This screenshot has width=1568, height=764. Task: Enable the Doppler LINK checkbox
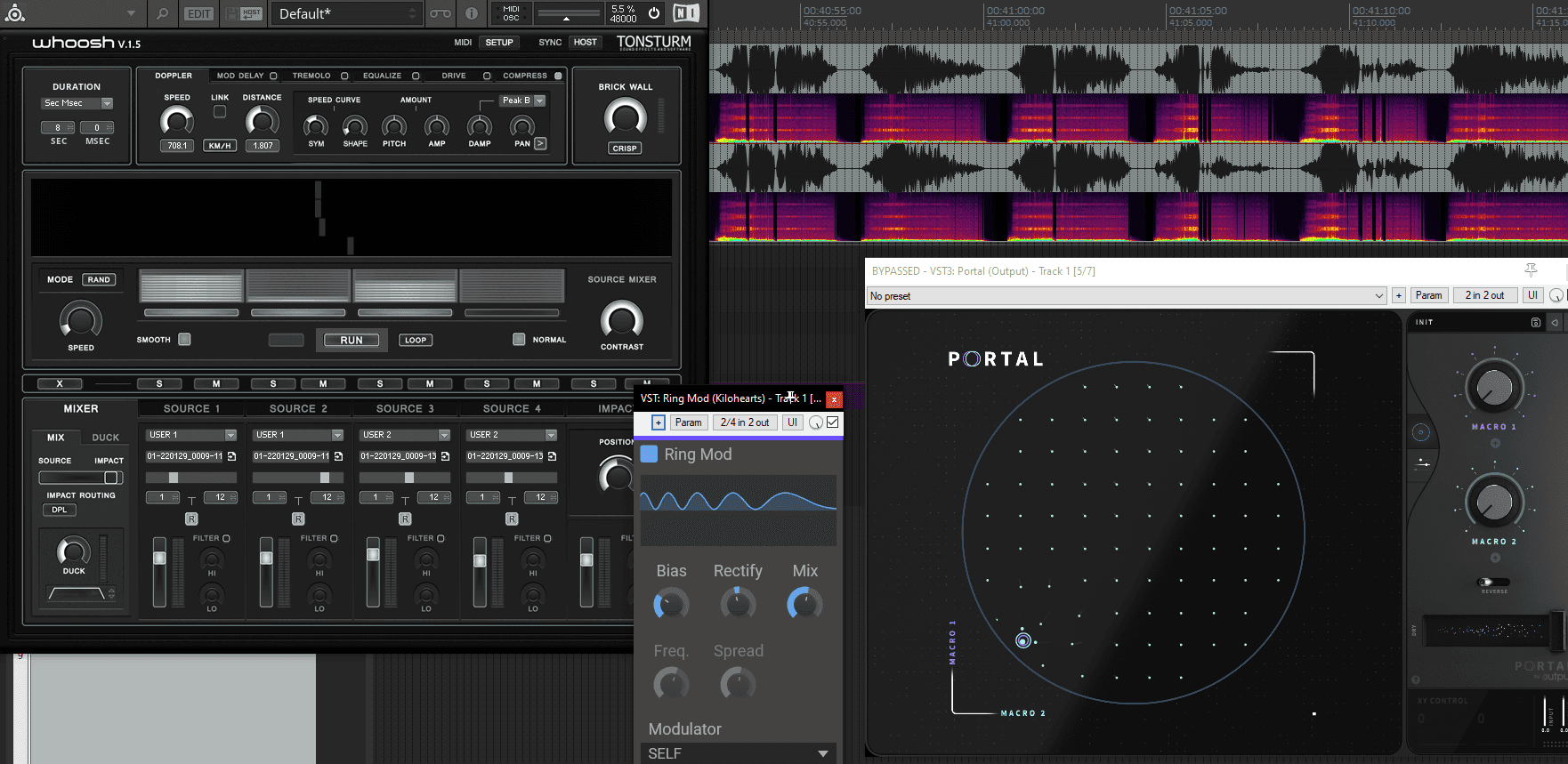[220, 112]
